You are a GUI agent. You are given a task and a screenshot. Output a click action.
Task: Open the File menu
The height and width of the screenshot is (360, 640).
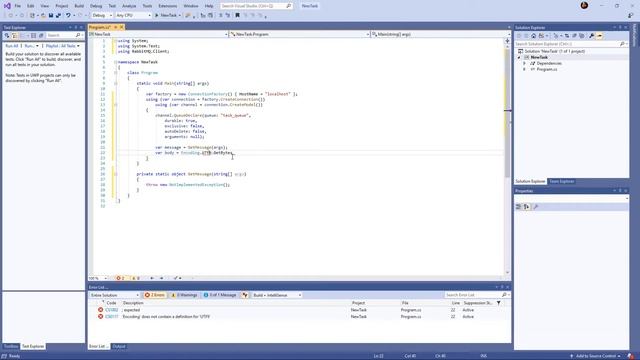[x=18, y=6]
